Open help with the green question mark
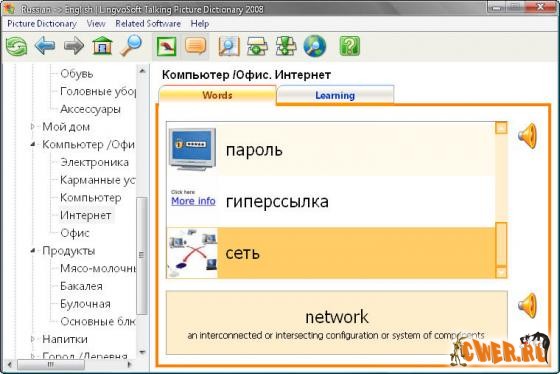This screenshot has width=560, height=374. coord(349,46)
